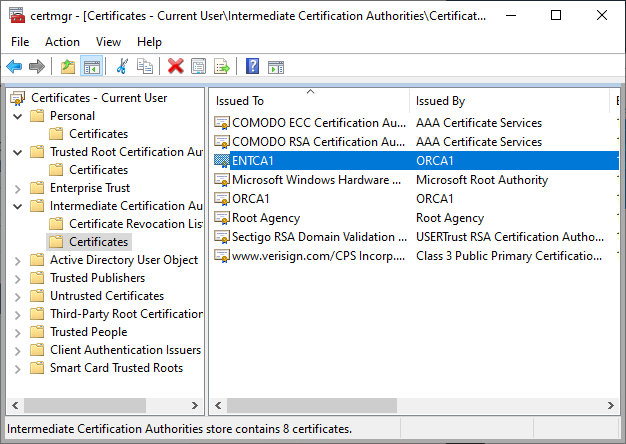
Task: Click the list pane scroll-right arrow
Action: pos(610,406)
